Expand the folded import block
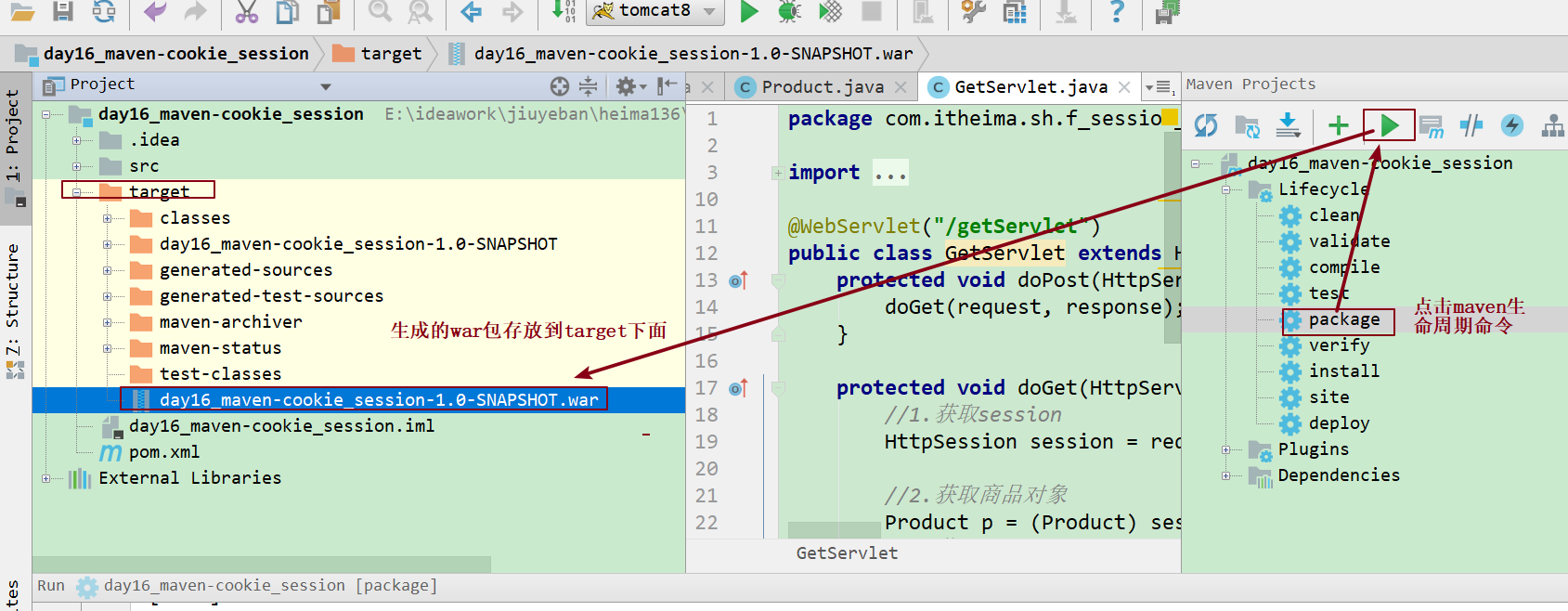The image size is (1568, 611). pyautogui.click(x=777, y=173)
